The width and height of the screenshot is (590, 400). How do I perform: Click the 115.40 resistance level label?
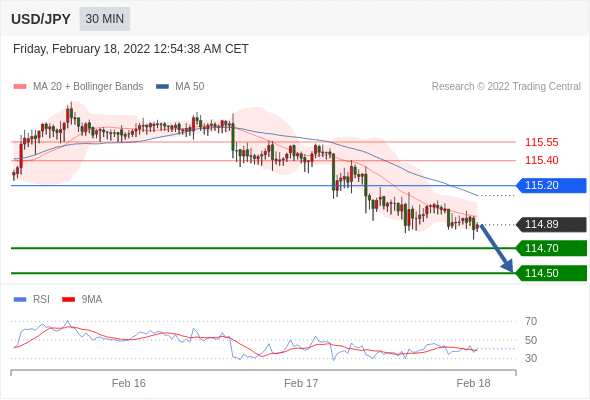(541, 160)
